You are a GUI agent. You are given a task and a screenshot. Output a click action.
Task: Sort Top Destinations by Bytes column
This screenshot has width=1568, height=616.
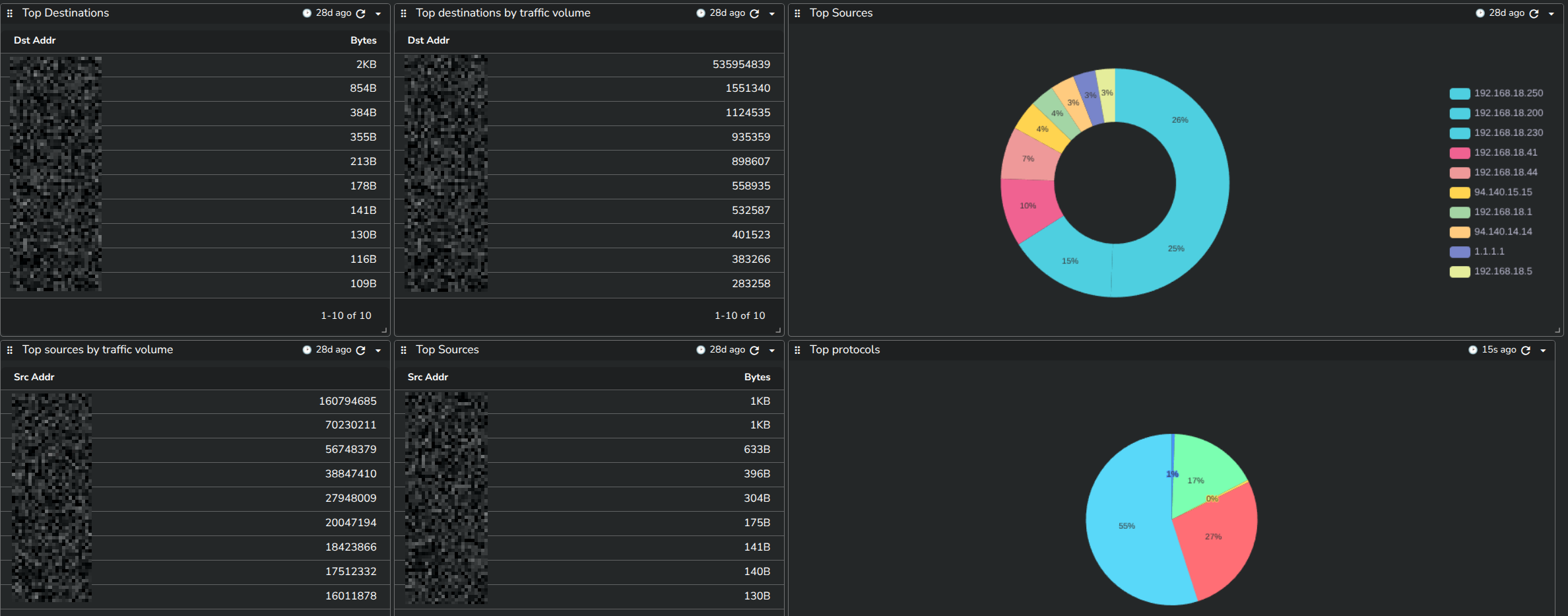(364, 40)
